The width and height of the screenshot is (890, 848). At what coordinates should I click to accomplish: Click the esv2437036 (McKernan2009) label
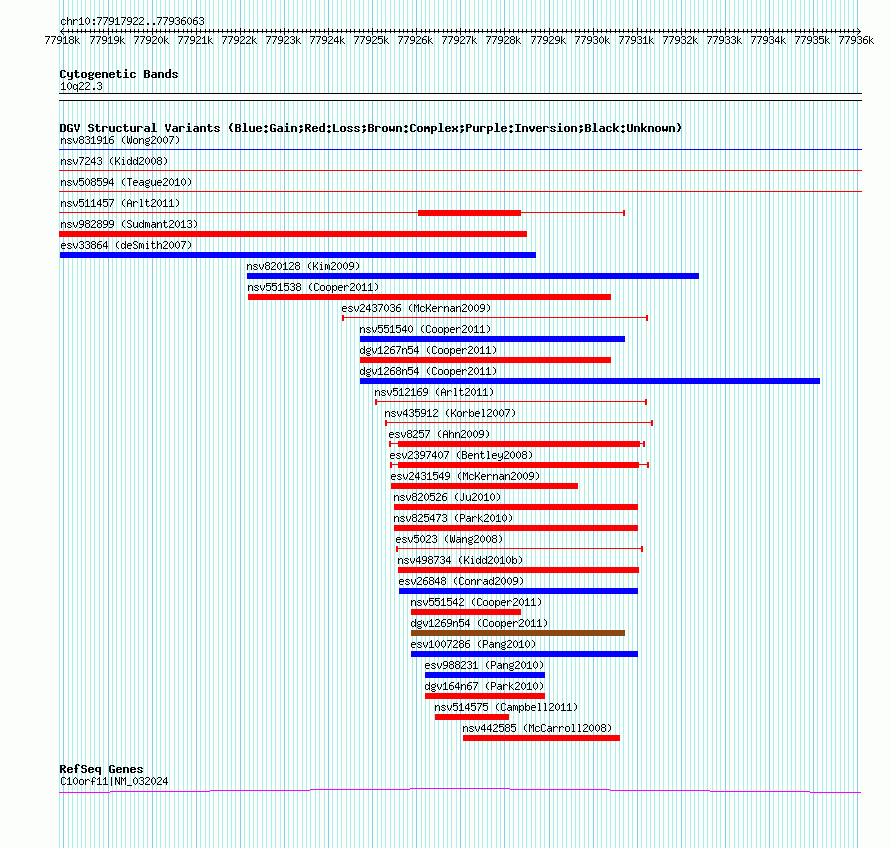pyautogui.click(x=416, y=308)
